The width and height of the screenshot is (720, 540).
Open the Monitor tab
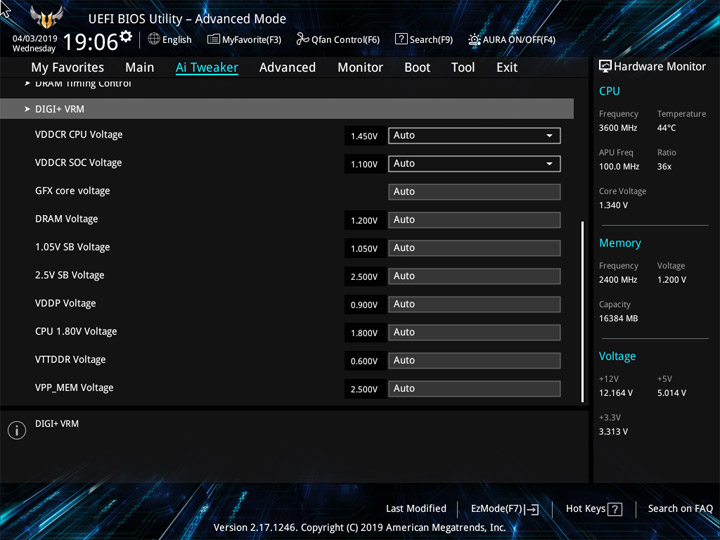coord(360,68)
